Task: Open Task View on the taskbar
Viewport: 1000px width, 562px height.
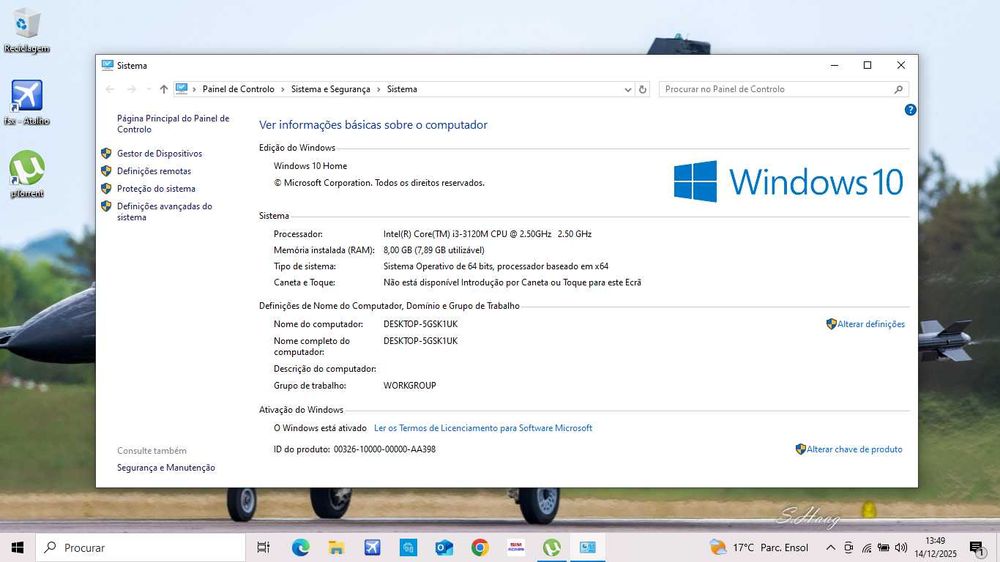Action: [x=263, y=547]
